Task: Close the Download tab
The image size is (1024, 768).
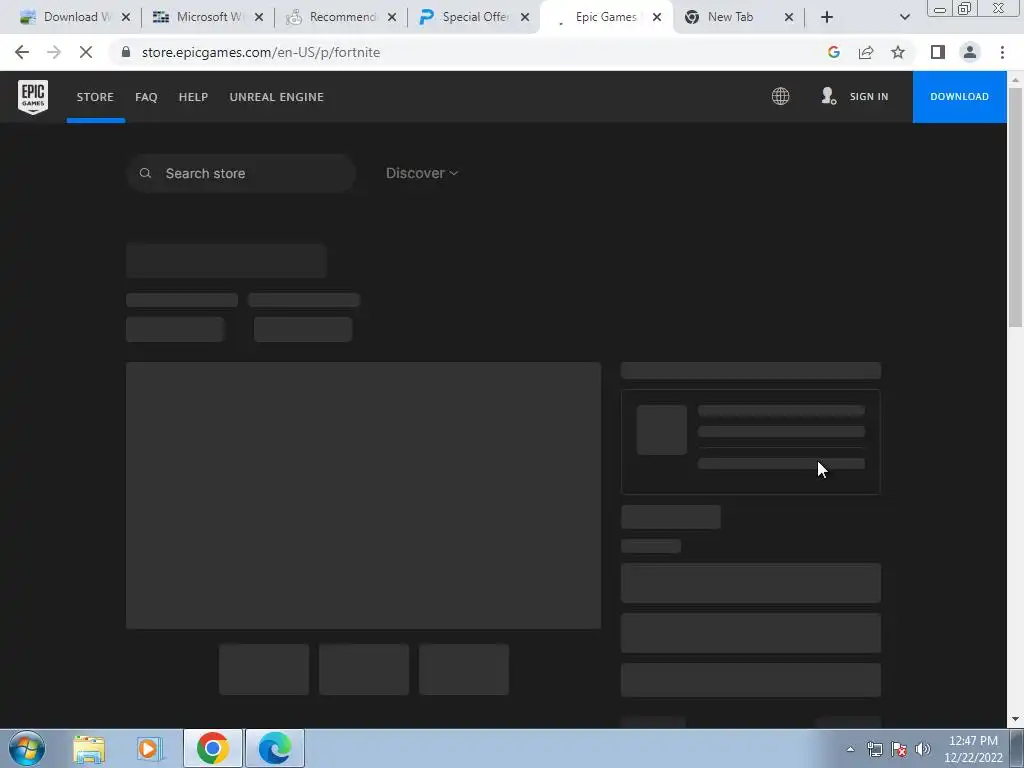Action: 126,17
